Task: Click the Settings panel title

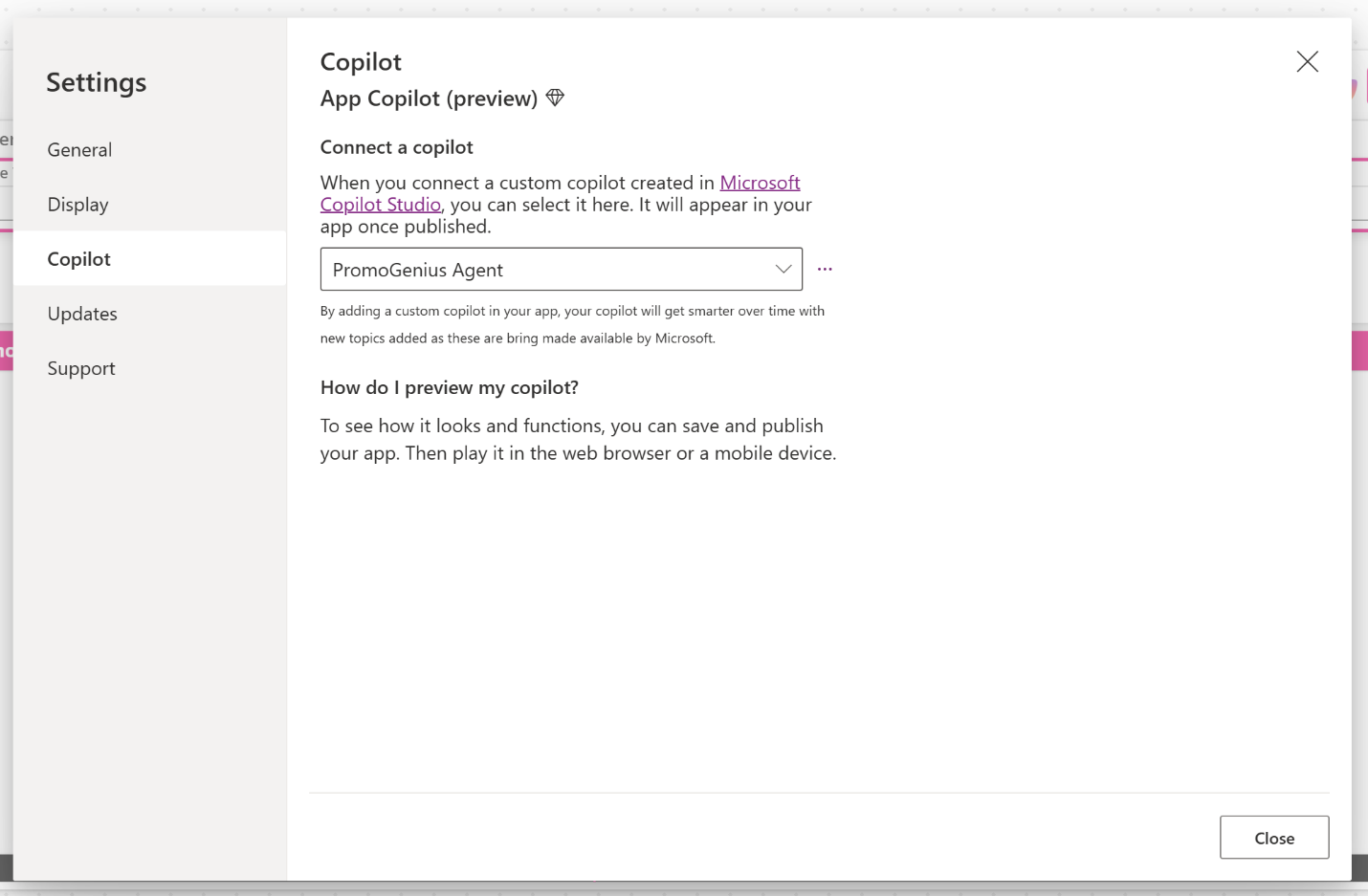Action: (x=97, y=83)
